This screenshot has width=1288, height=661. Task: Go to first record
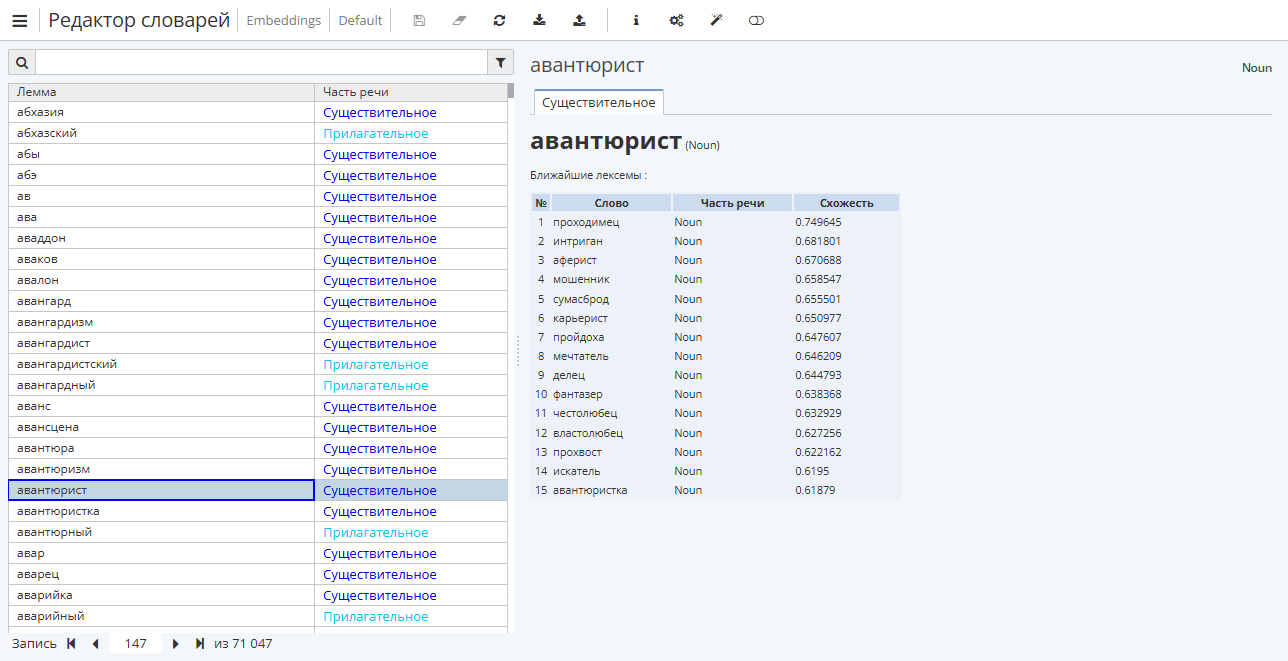click(x=71, y=644)
